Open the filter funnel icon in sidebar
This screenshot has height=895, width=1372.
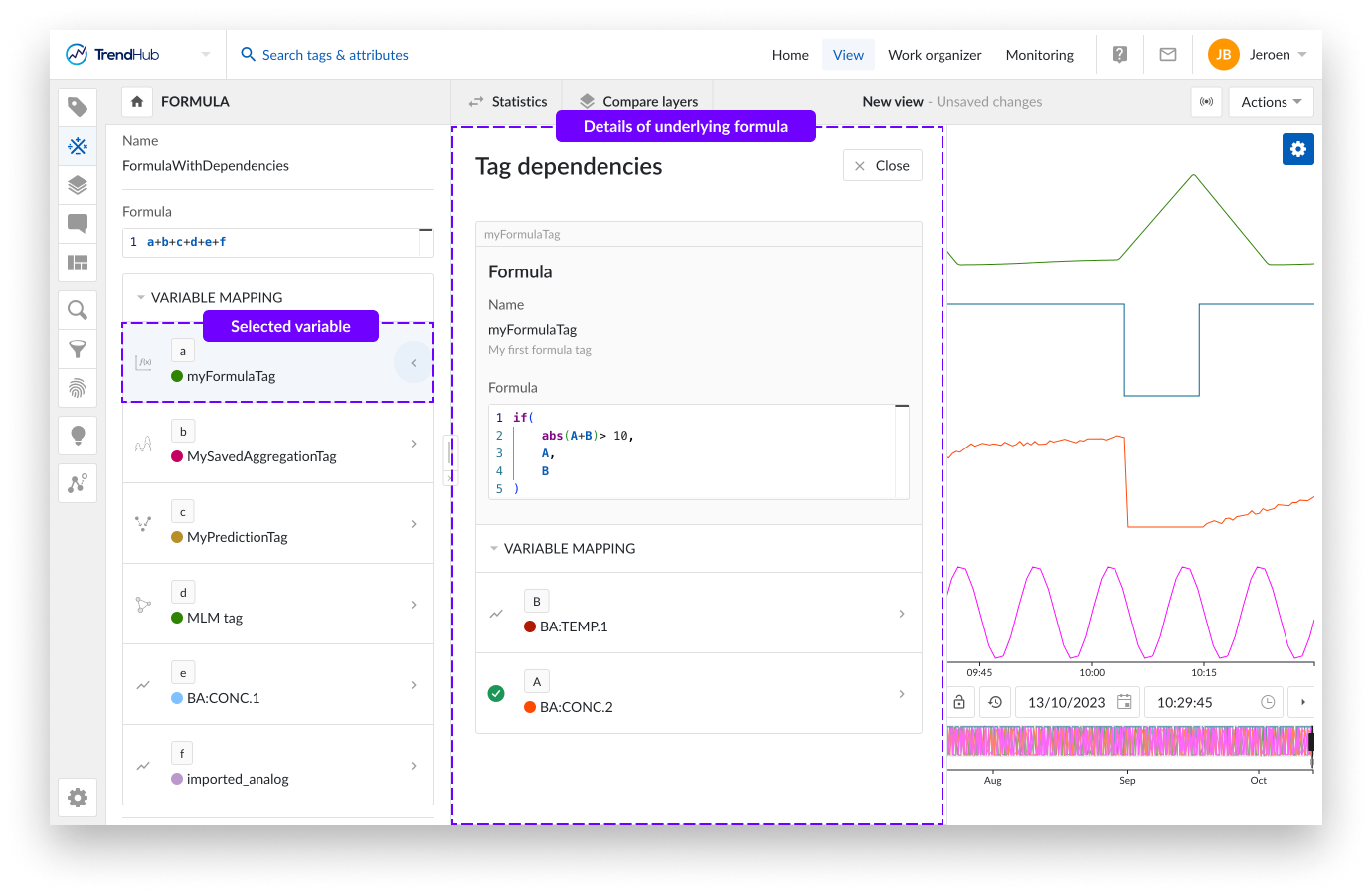tap(78, 349)
